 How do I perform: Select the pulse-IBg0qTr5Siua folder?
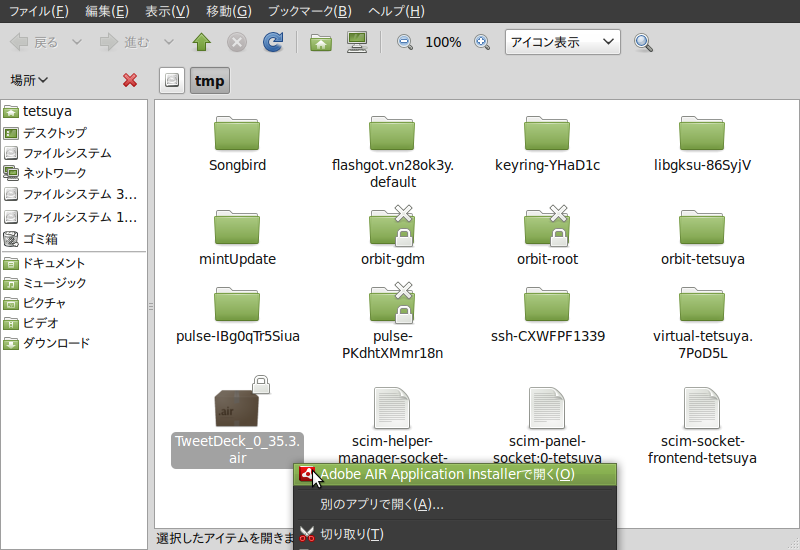click(x=237, y=315)
